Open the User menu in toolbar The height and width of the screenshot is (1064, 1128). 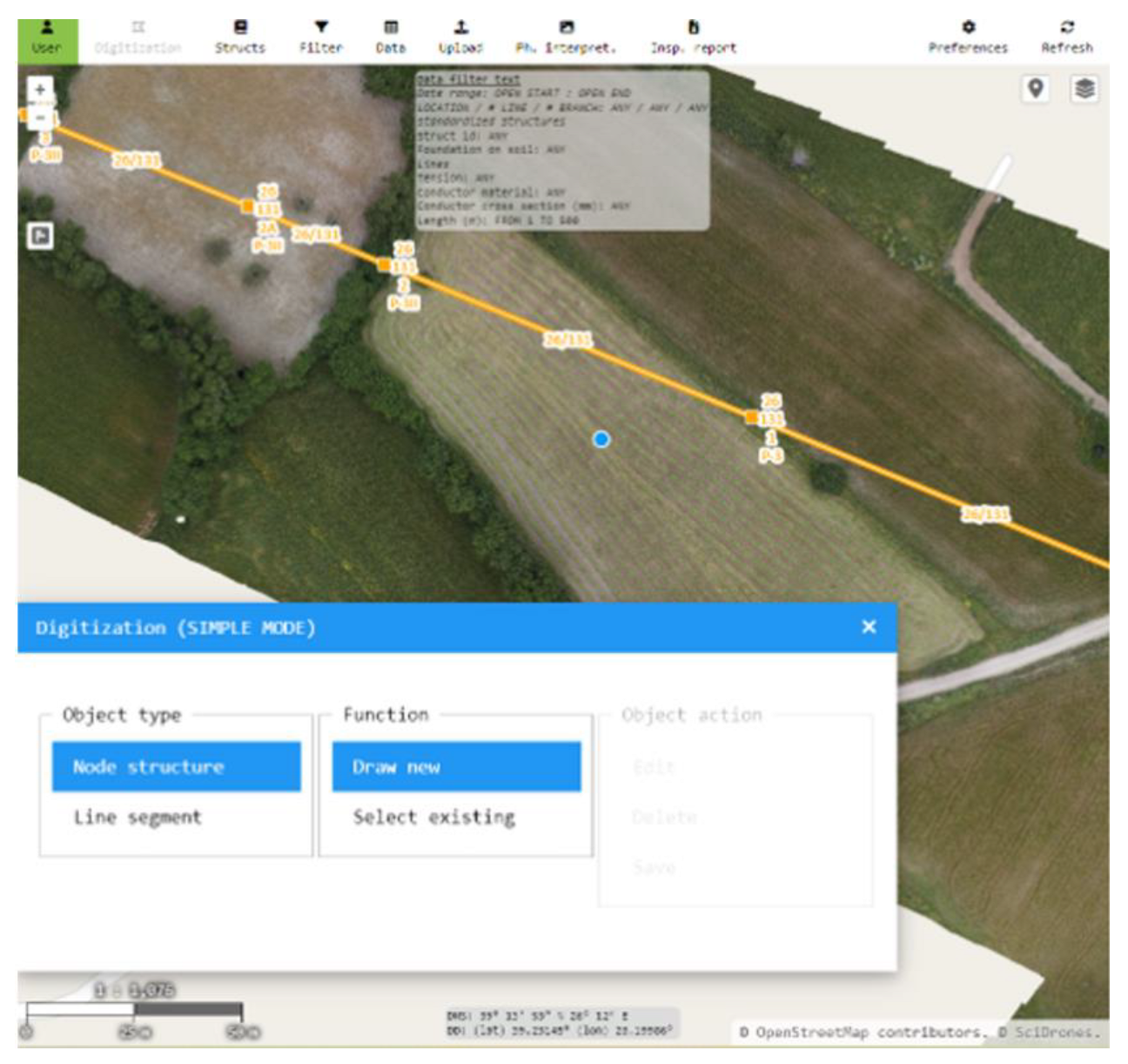[47, 39]
